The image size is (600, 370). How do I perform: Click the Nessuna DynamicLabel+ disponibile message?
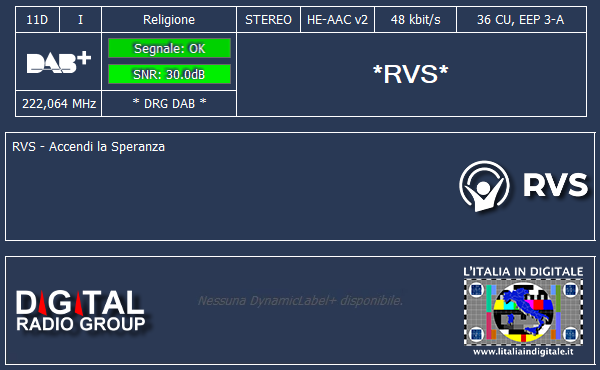pos(300,301)
